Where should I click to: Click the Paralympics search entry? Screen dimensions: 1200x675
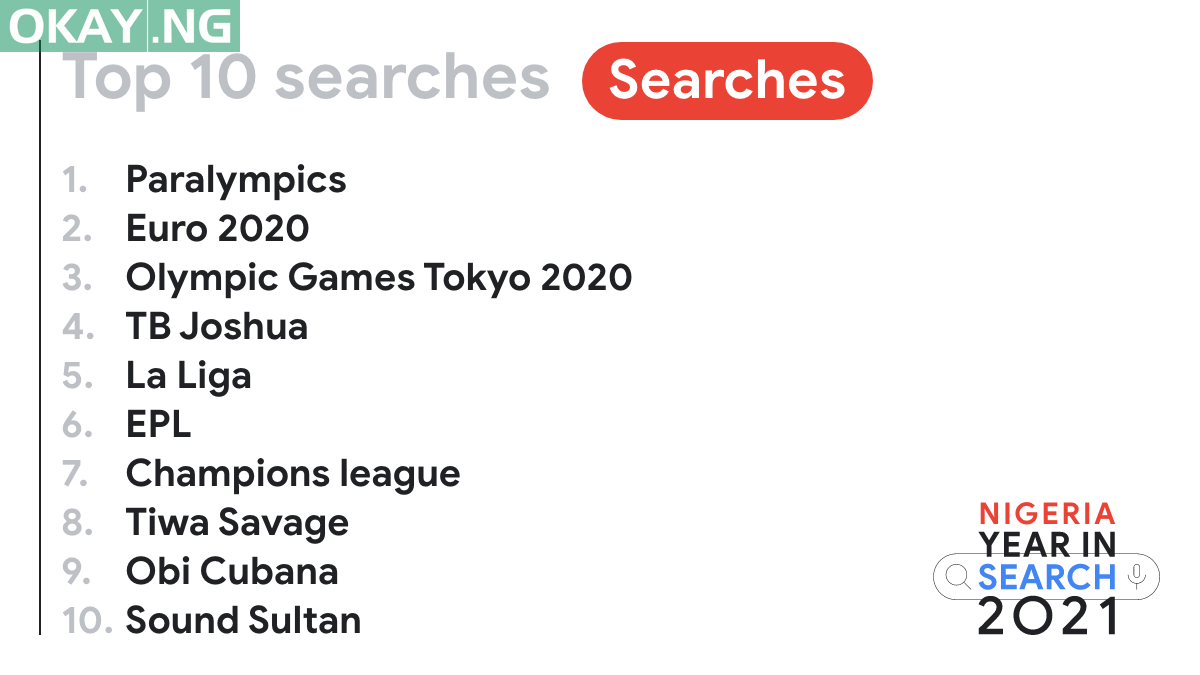[x=236, y=180]
